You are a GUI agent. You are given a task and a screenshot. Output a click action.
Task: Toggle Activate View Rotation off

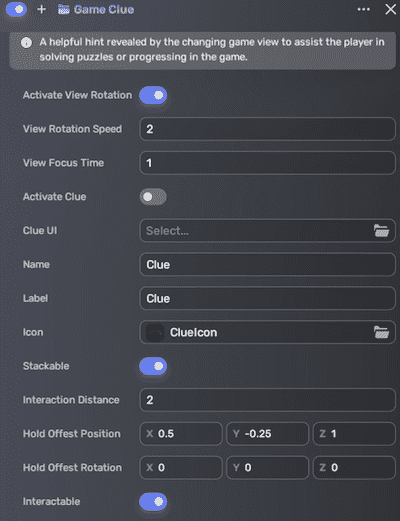tap(153, 95)
